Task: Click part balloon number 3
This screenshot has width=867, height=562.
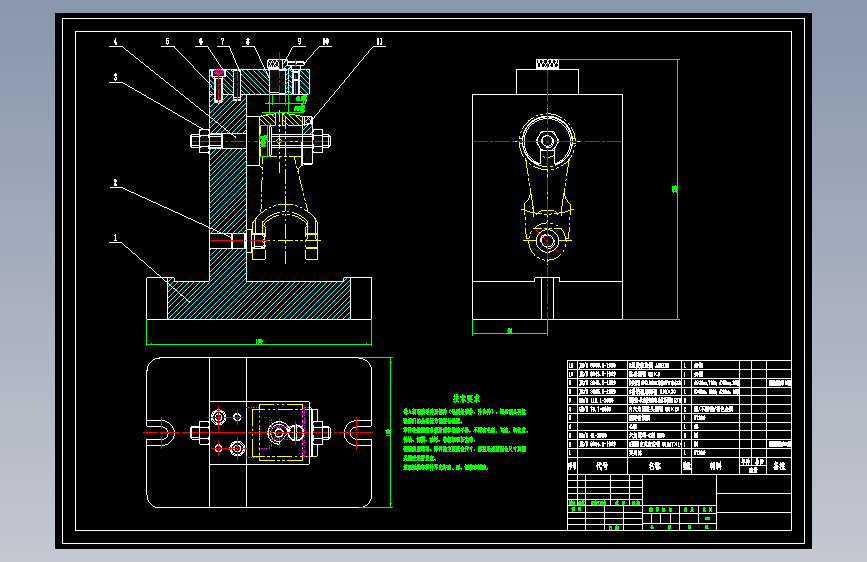Action: click(116, 77)
